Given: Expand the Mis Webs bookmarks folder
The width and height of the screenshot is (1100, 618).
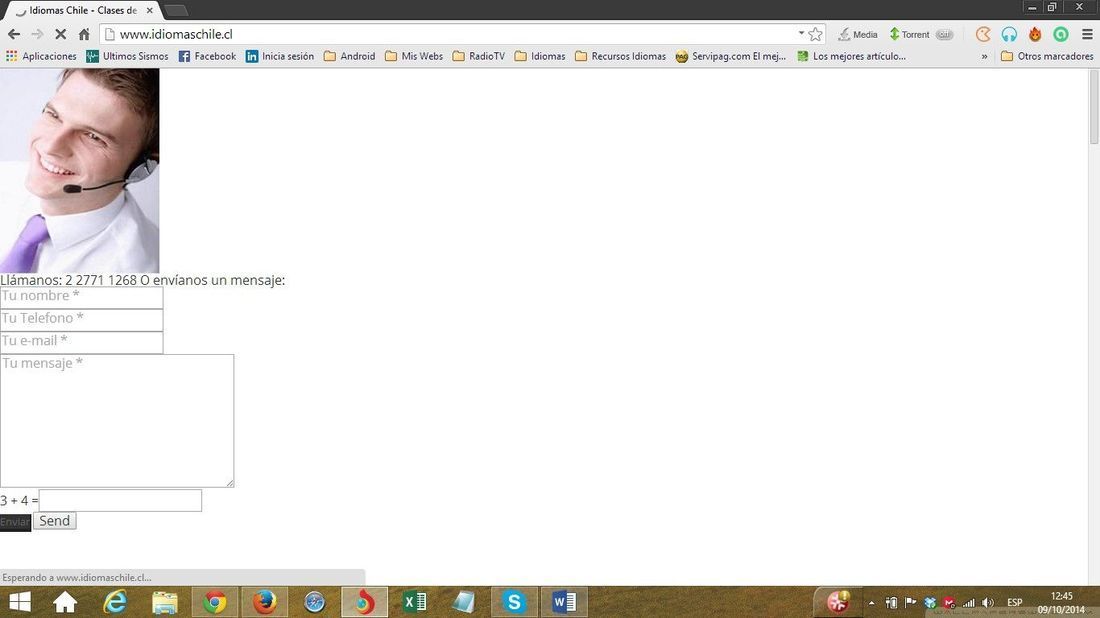Looking at the screenshot, I should click(x=414, y=56).
